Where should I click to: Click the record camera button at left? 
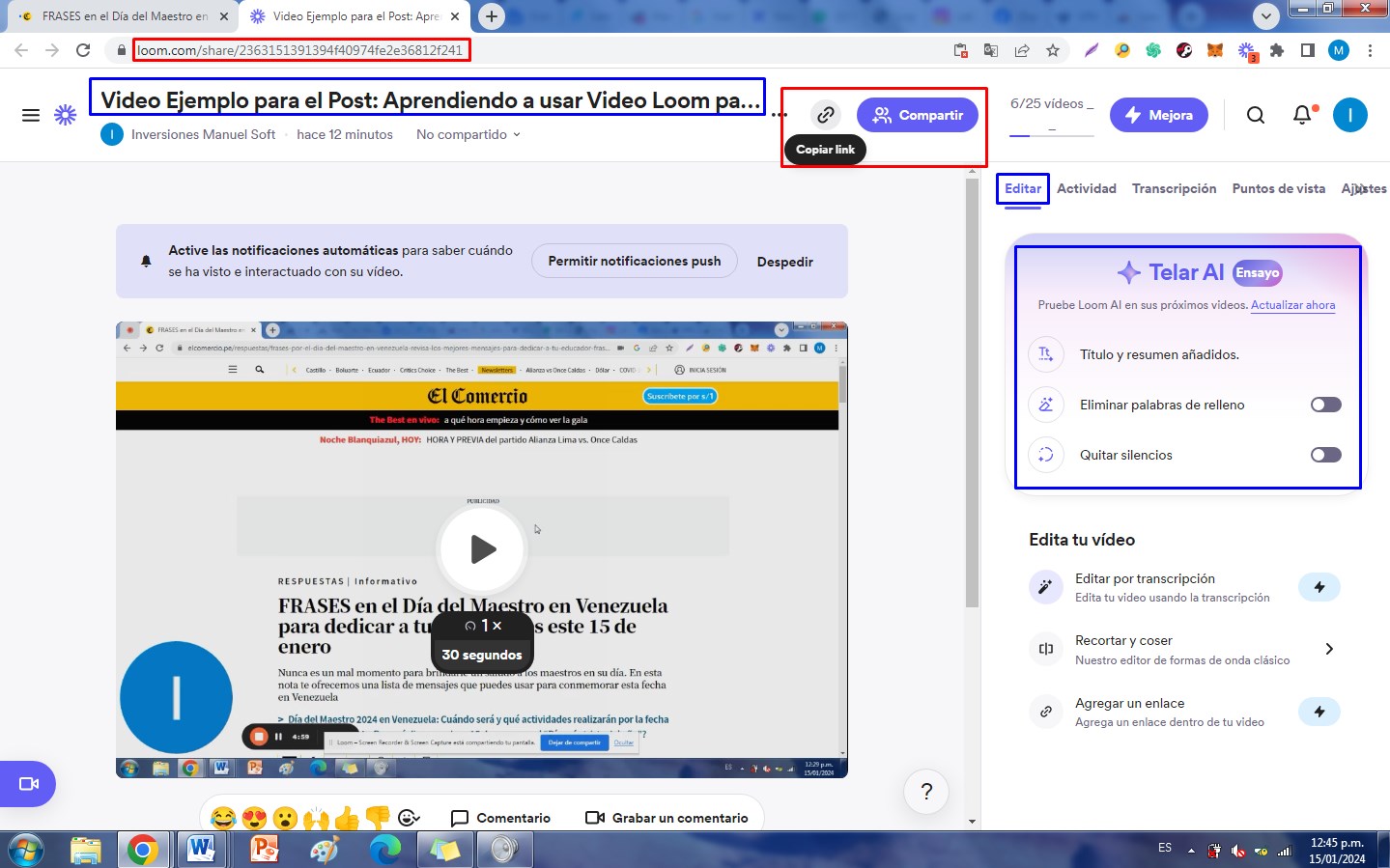click(28, 784)
